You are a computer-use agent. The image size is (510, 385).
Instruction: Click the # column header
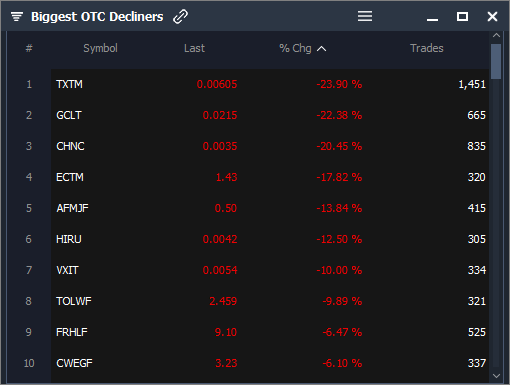[29, 48]
